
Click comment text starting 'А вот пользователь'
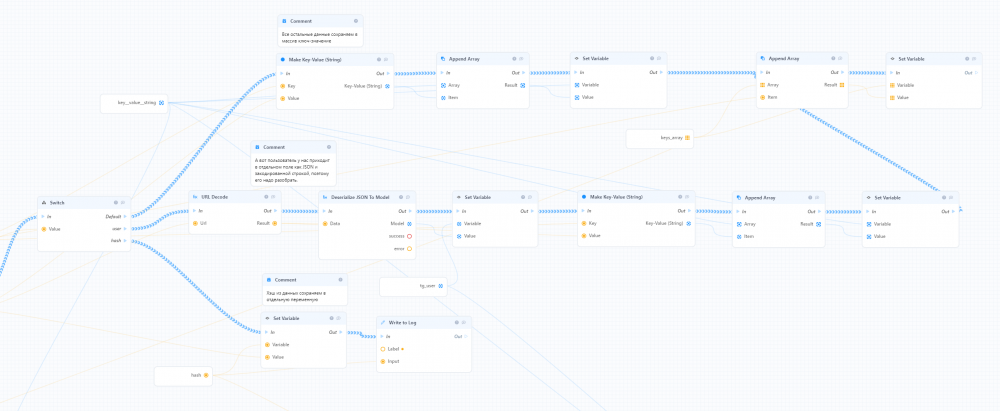point(293,171)
